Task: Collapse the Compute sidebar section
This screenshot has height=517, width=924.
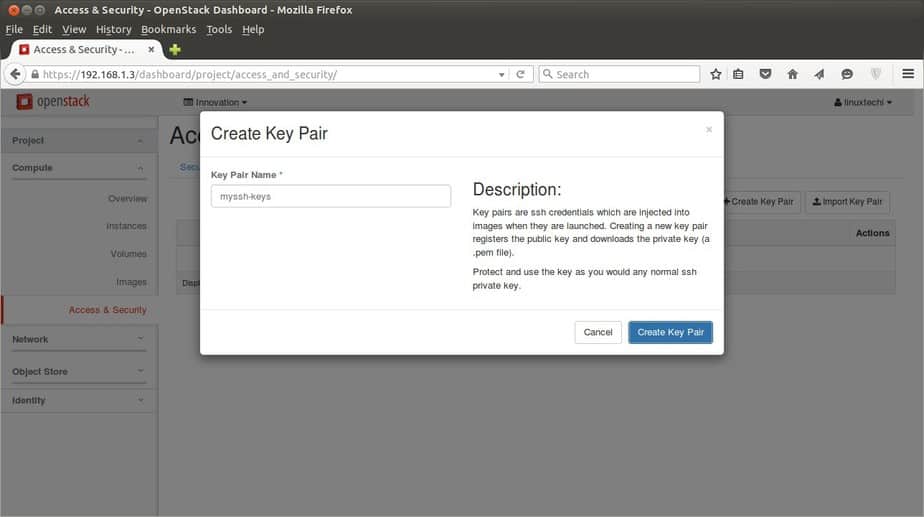Action: pyautogui.click(x=78, y=168)
